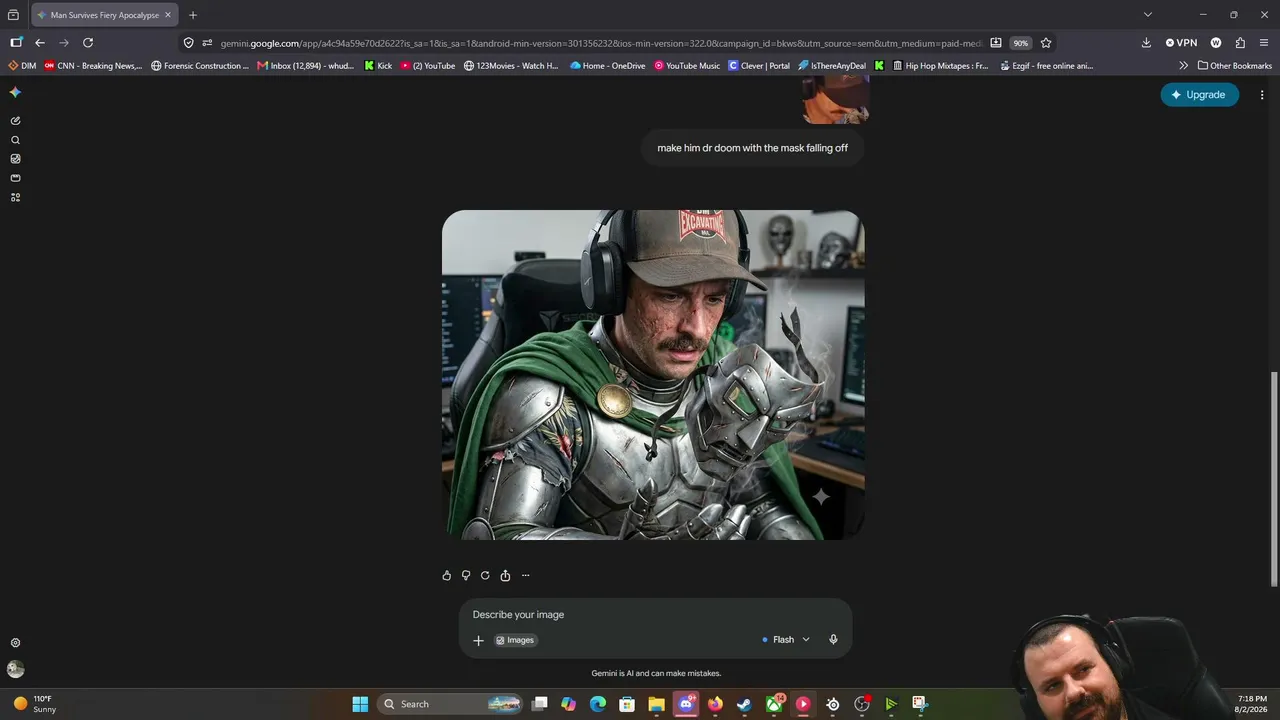Screen dimensions: 1280x720
Task: Show more bookmarks with the overflow chevron
Action: click(x=1184, y=66)
